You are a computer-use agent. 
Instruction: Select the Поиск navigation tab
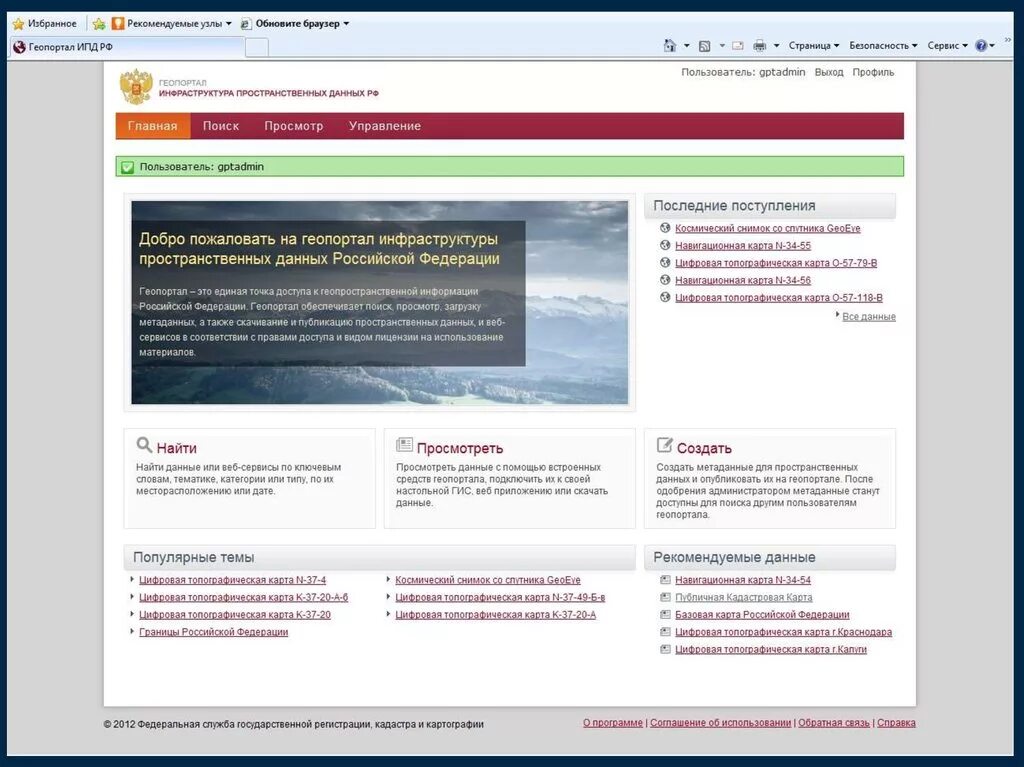(x=221, y=126)
